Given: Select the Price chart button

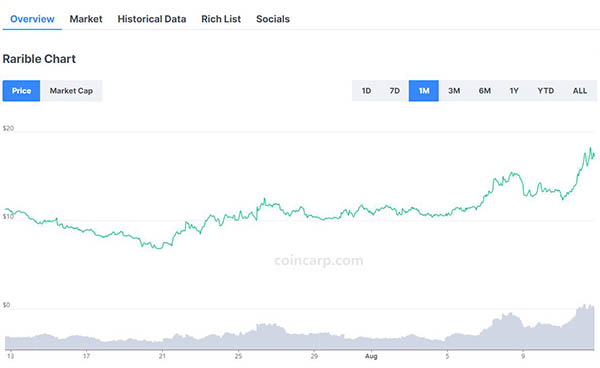Looking at the screenshot, I should (21, 91).
